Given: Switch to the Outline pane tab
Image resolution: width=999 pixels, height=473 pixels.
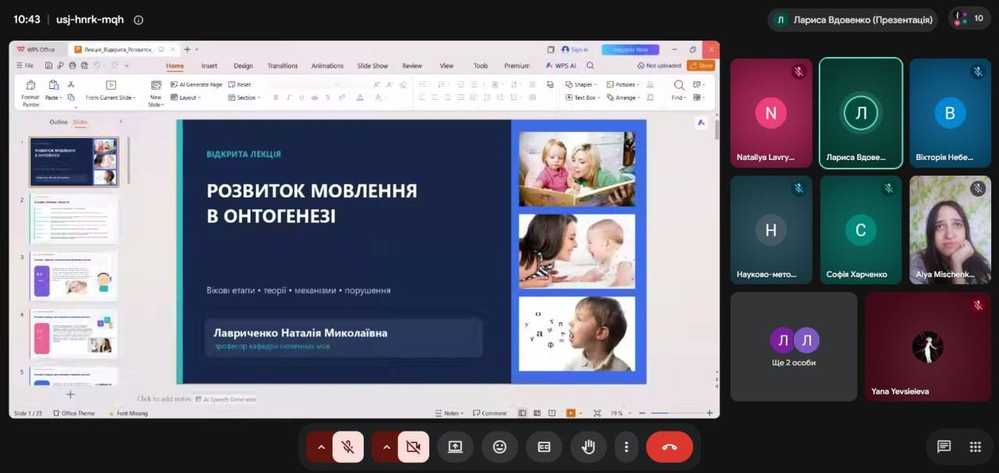Looking at the screenshot, I should [59, 122].
